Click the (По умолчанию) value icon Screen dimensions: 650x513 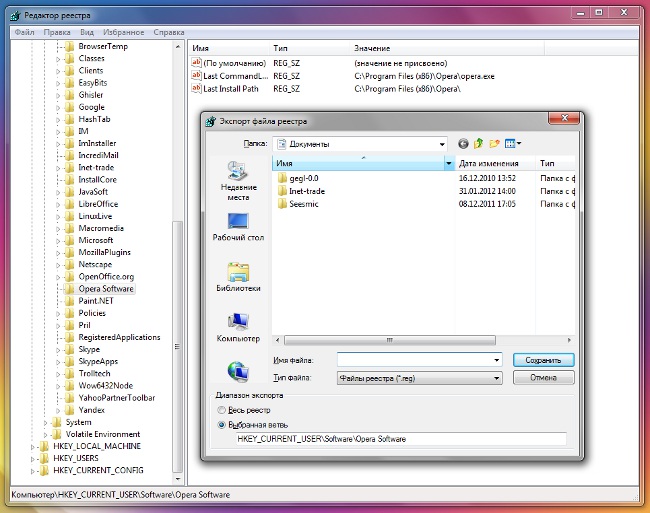(x=196, y=63)
